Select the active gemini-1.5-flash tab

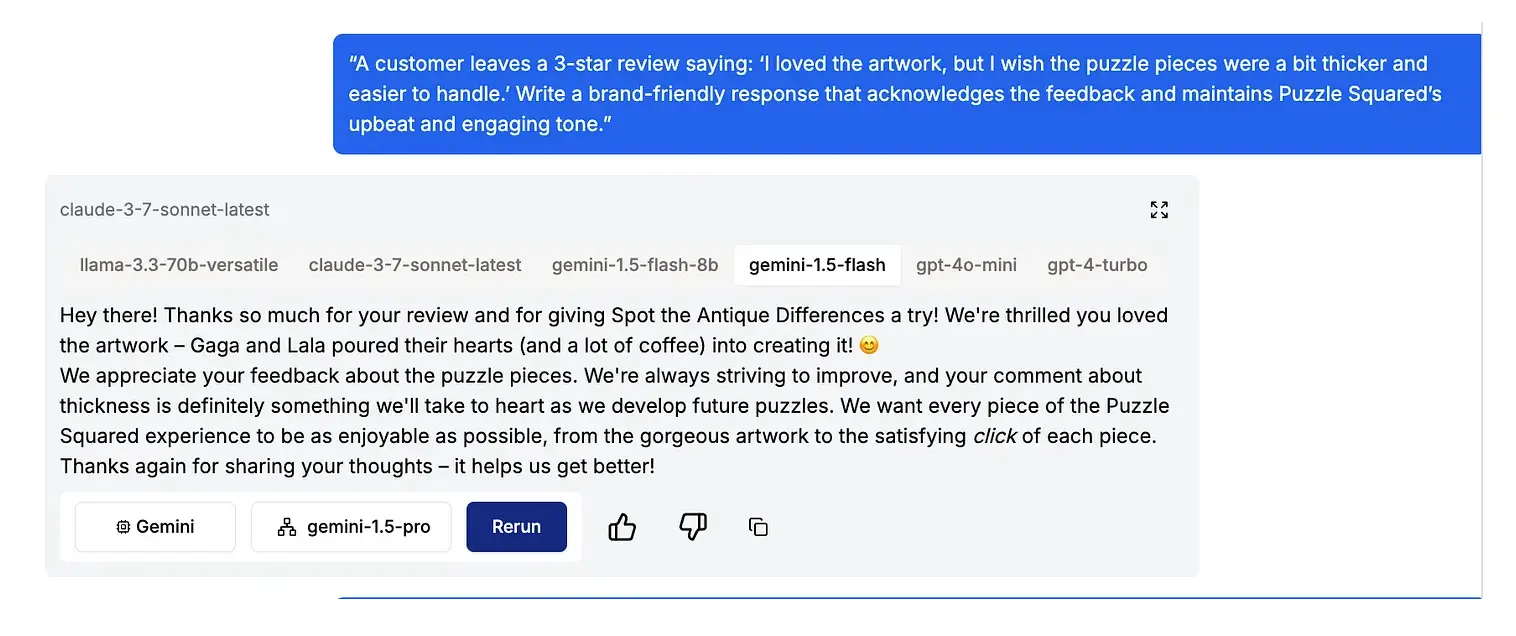pyautogui.click(x=817, y=265)
